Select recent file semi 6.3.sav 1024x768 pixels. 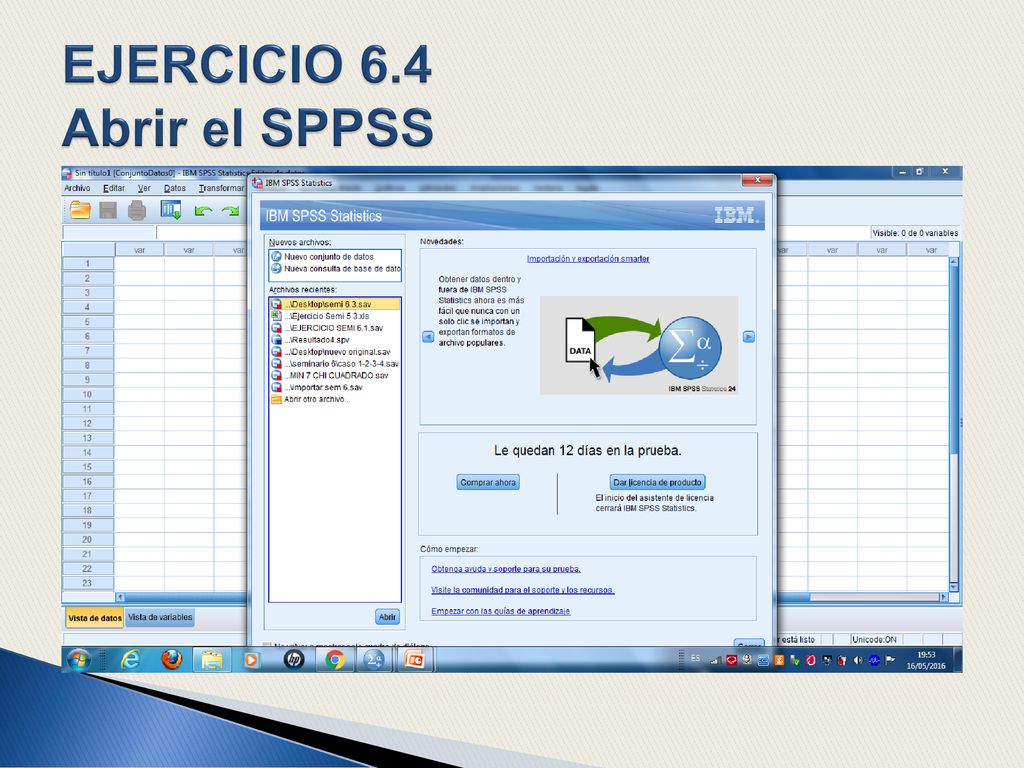click(x=335, y=304)
